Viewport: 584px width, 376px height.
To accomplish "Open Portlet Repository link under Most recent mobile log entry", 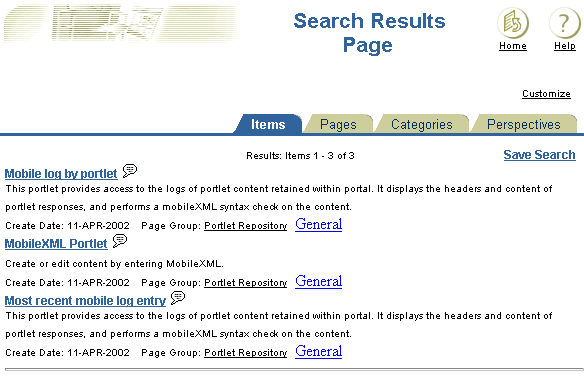I will point(245,353).
